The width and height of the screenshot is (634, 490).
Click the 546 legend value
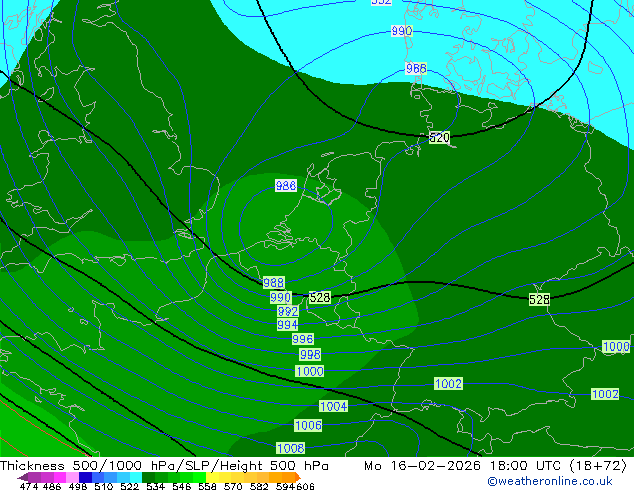coord(182,486)
